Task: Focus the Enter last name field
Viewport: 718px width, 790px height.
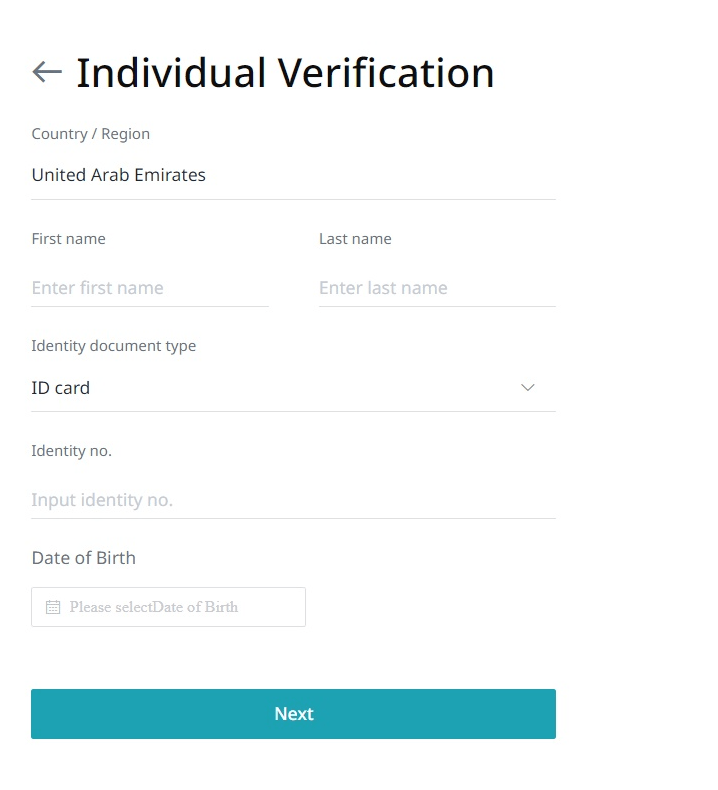Action: 437,288
